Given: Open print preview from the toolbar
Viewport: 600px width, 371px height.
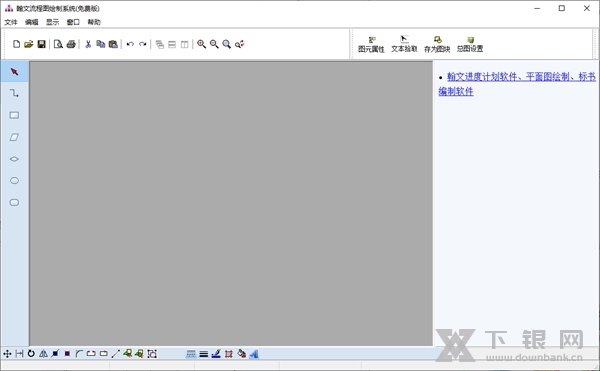Looking at the screenshot, I should point(58,44).
